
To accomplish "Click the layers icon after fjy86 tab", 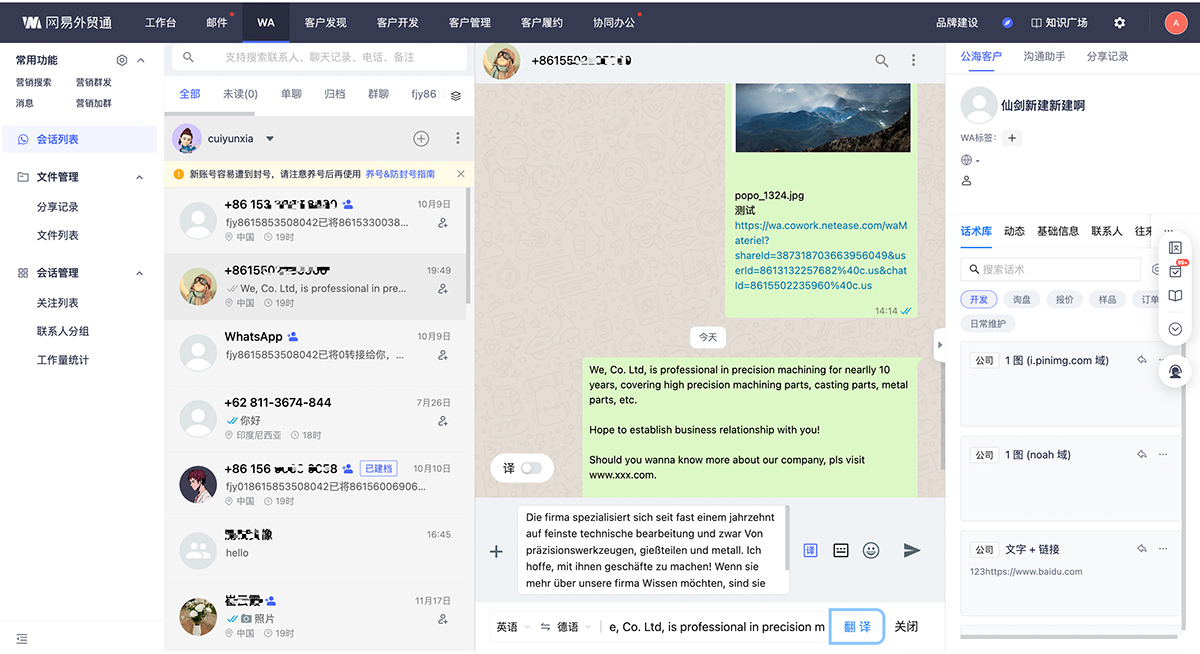I will [456, 95].
